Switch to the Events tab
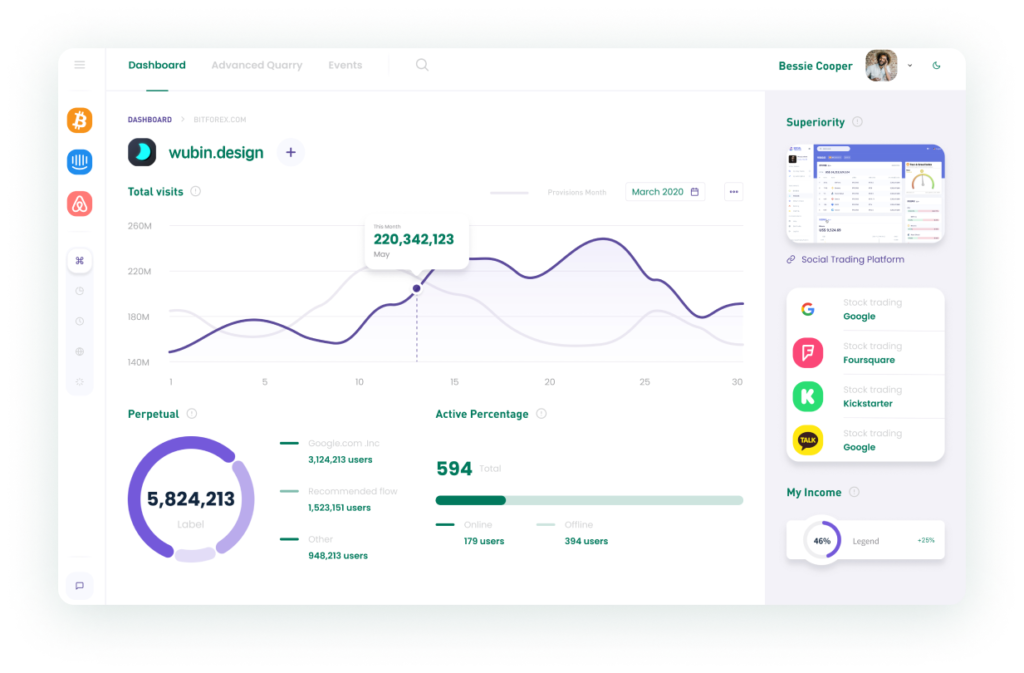 [345, 65]
